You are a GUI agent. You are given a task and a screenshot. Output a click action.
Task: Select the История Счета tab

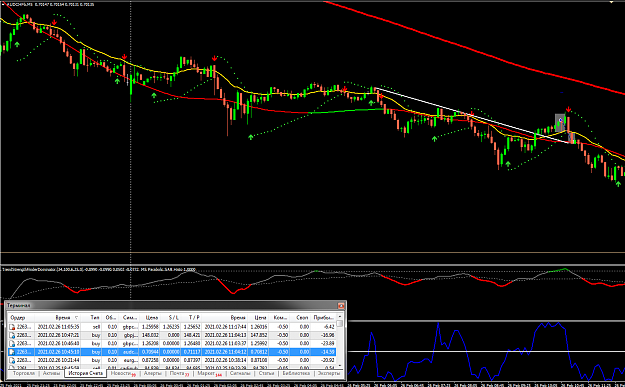tap(86, 373)
